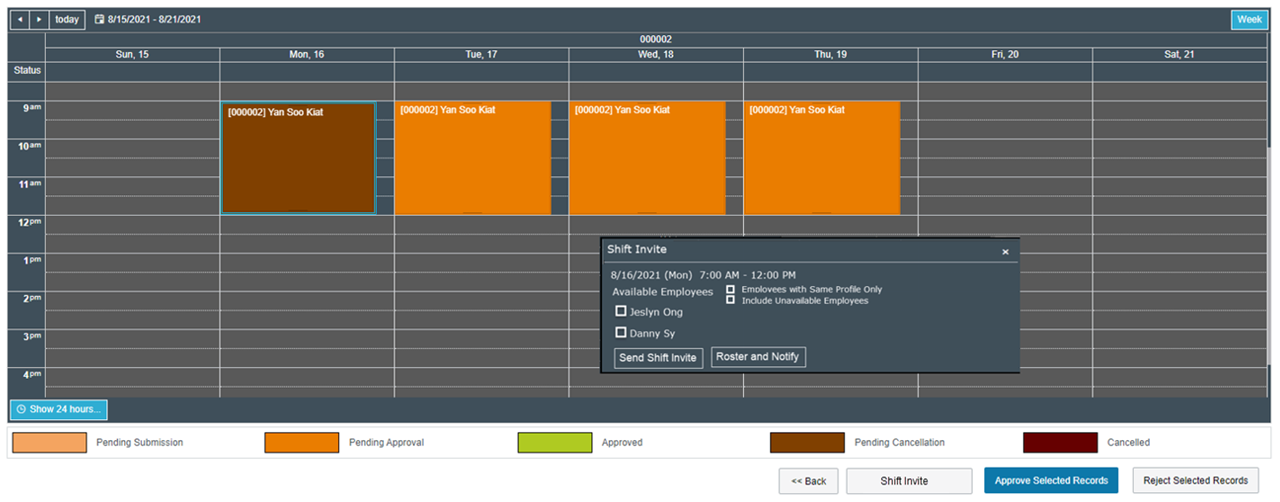Select Tuesday 17 Yan Soo Kiat shift
1280x502 pixels.
point(473,158)
